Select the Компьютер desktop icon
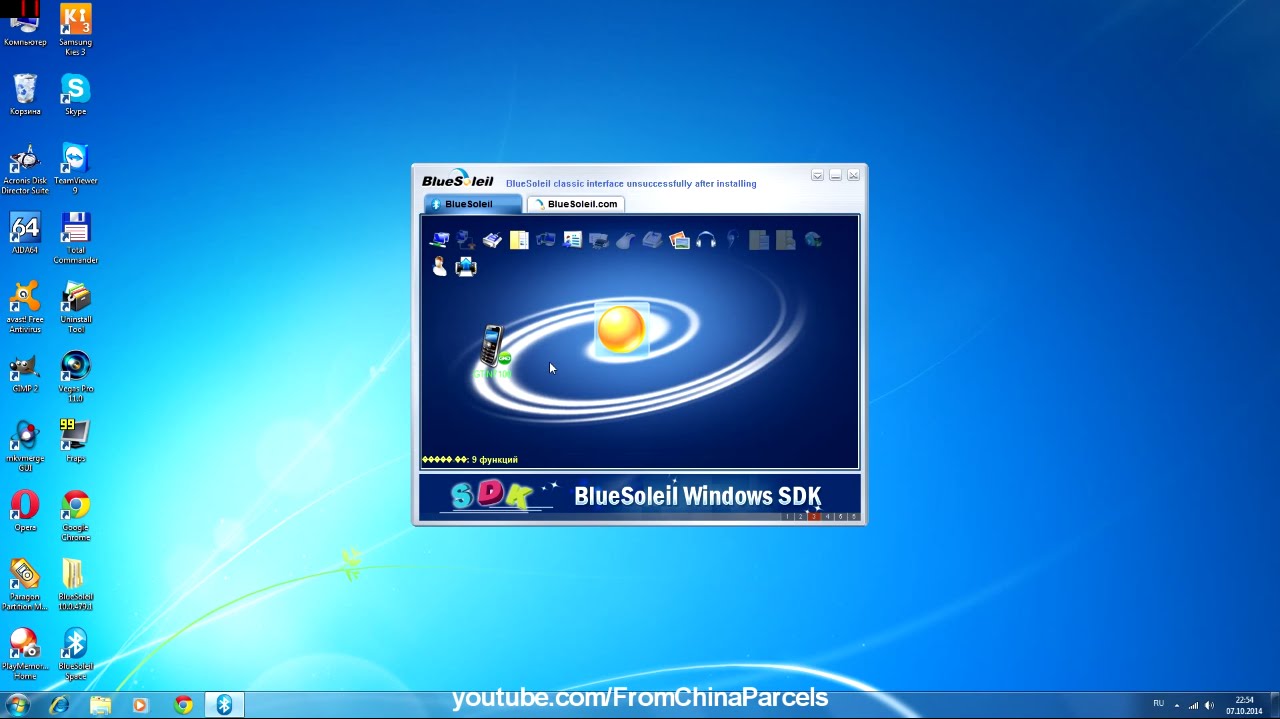1280x719 pixels. 25,25
